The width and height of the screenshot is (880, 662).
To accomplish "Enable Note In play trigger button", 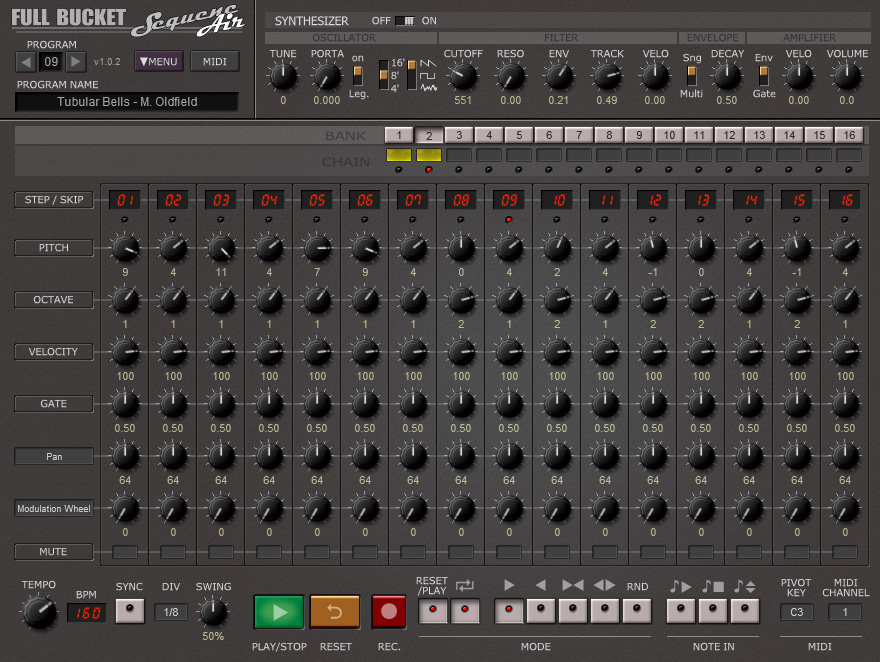I will coord(681,611).
